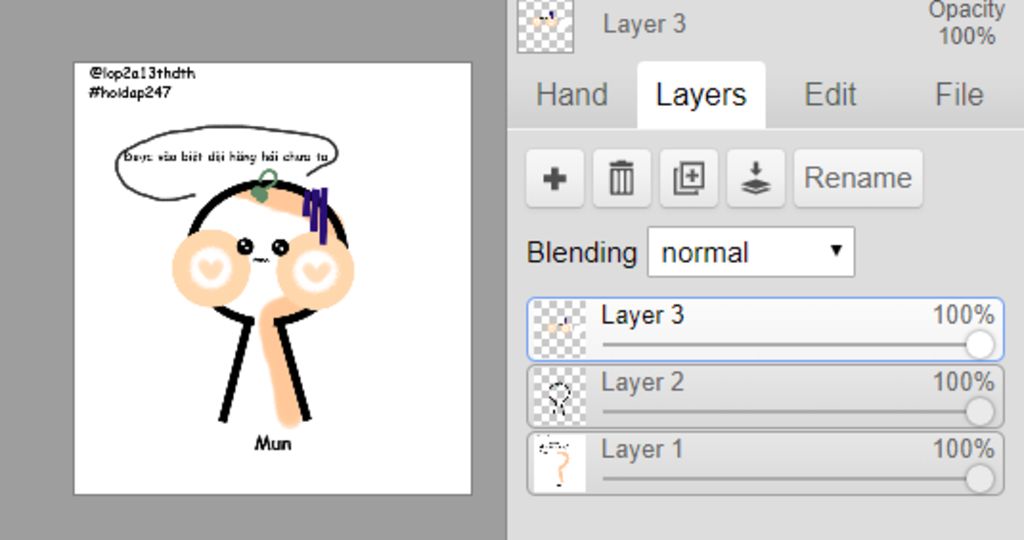Image resolution: width=1024 pixels, height=540 pixels.
Task: Click the 100% value on Layer 1
Action: point(963,449)
